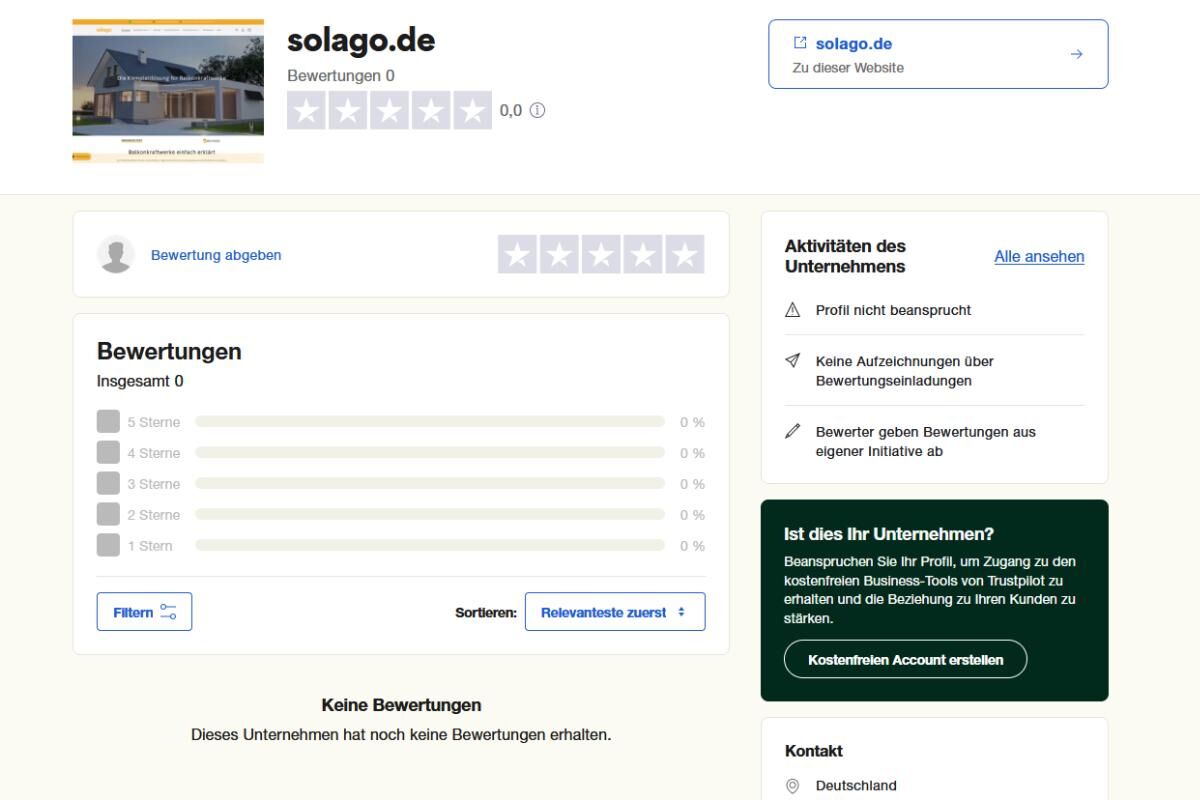This screenshot has height=800, width=1200.
Task: Click the Filtern button
Action: click(143, 611)
